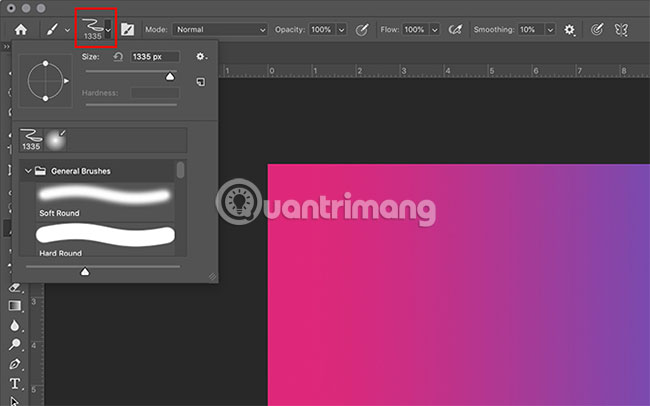The image size is (650, 406).
Task: Expand the toolbar double-arrow
Action: (6, 46)
